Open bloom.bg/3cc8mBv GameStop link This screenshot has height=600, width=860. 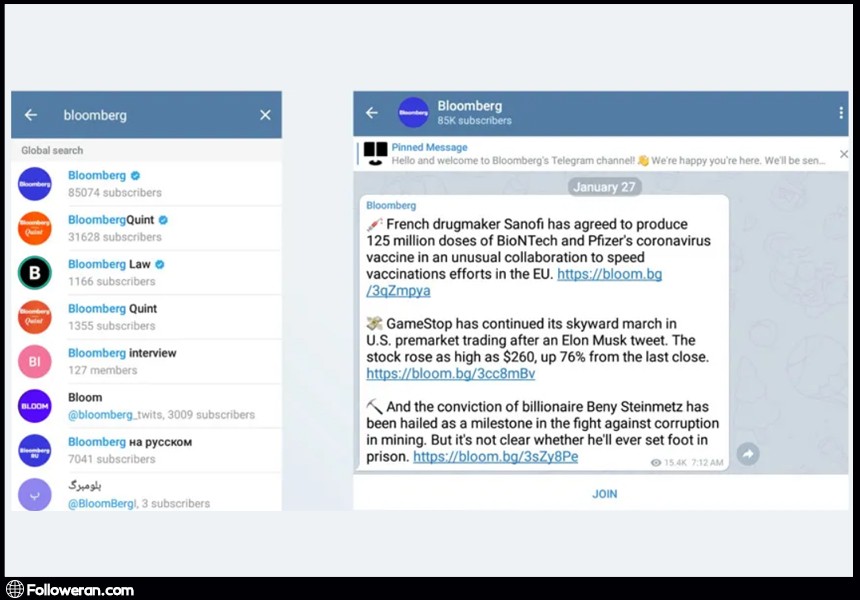450,374
